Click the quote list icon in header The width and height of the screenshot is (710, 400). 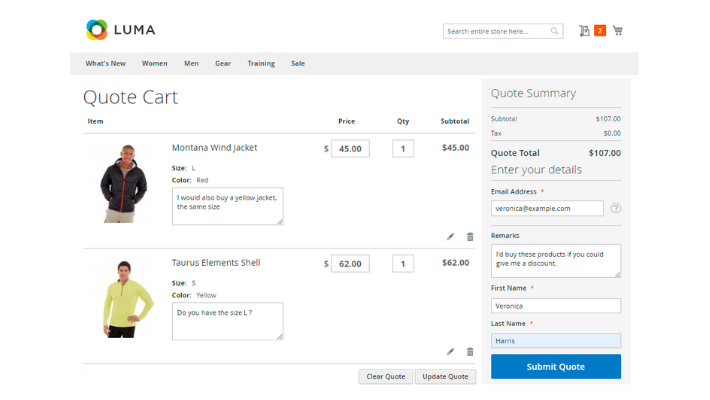tap(584, 31)
